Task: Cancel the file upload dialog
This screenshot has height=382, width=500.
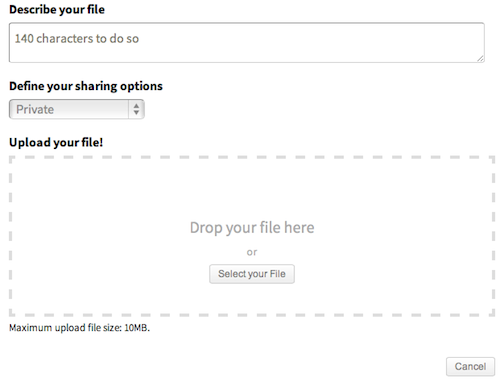Action: click(x=470, y=367)
